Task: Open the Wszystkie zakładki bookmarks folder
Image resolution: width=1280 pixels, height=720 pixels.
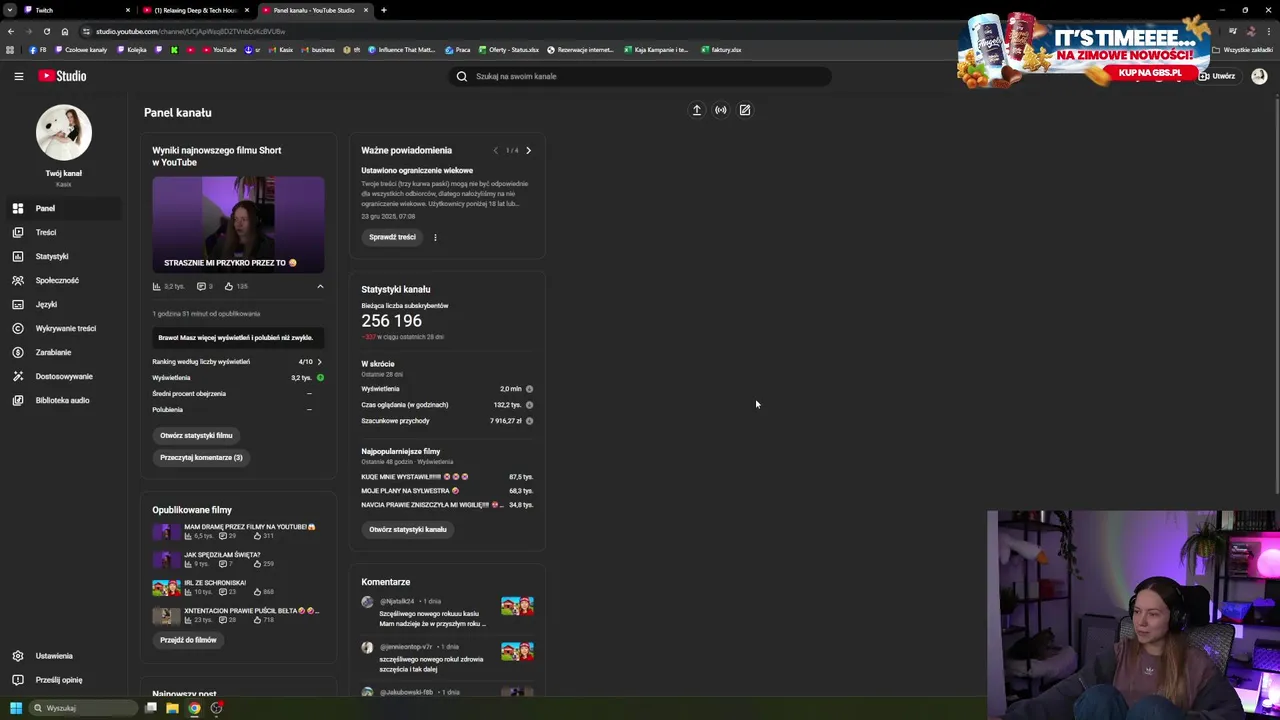Action: (x=1242, y=50)
